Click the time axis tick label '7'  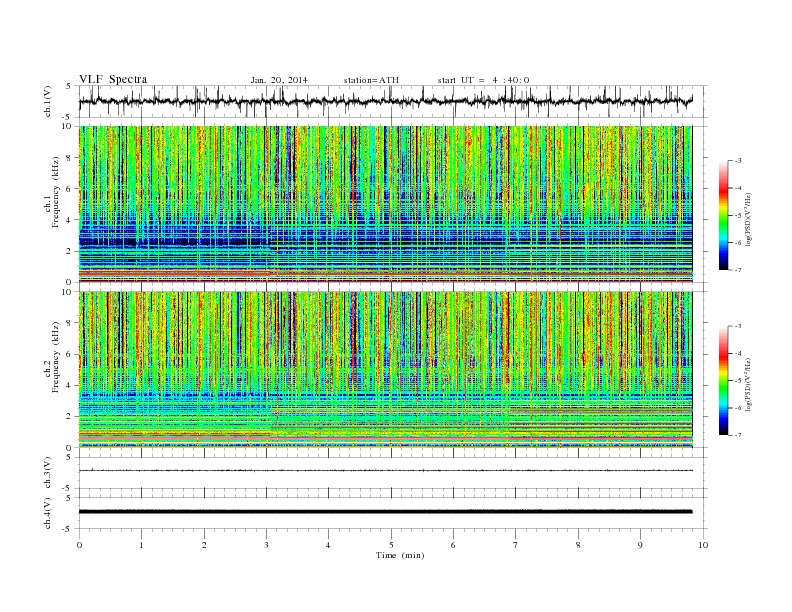[516, 545]
